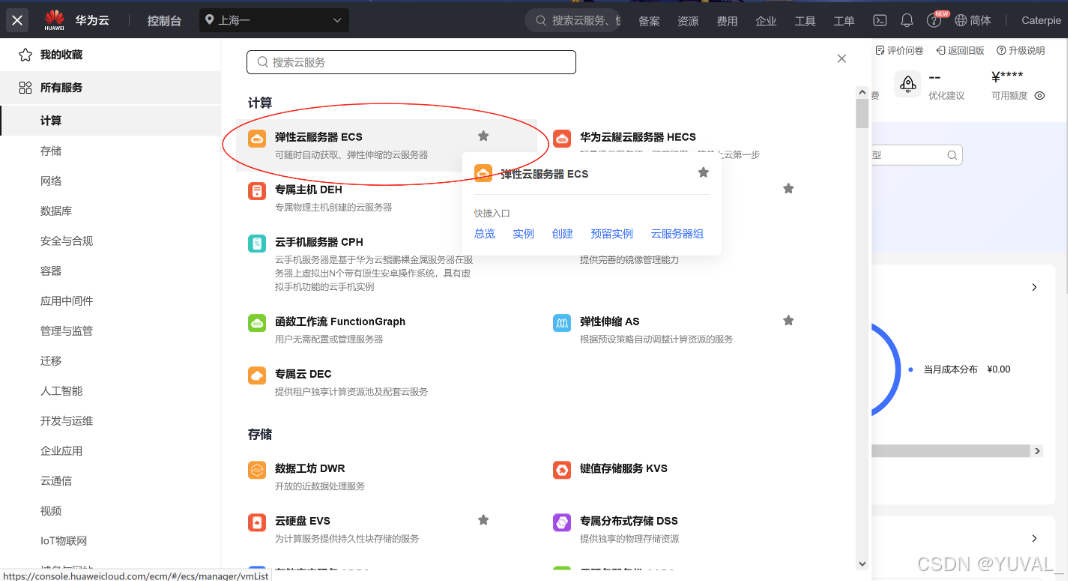This screenshot has height=581, width=1068.
Task: Click the 专属云 DEC icon
Action: point(257,375)
